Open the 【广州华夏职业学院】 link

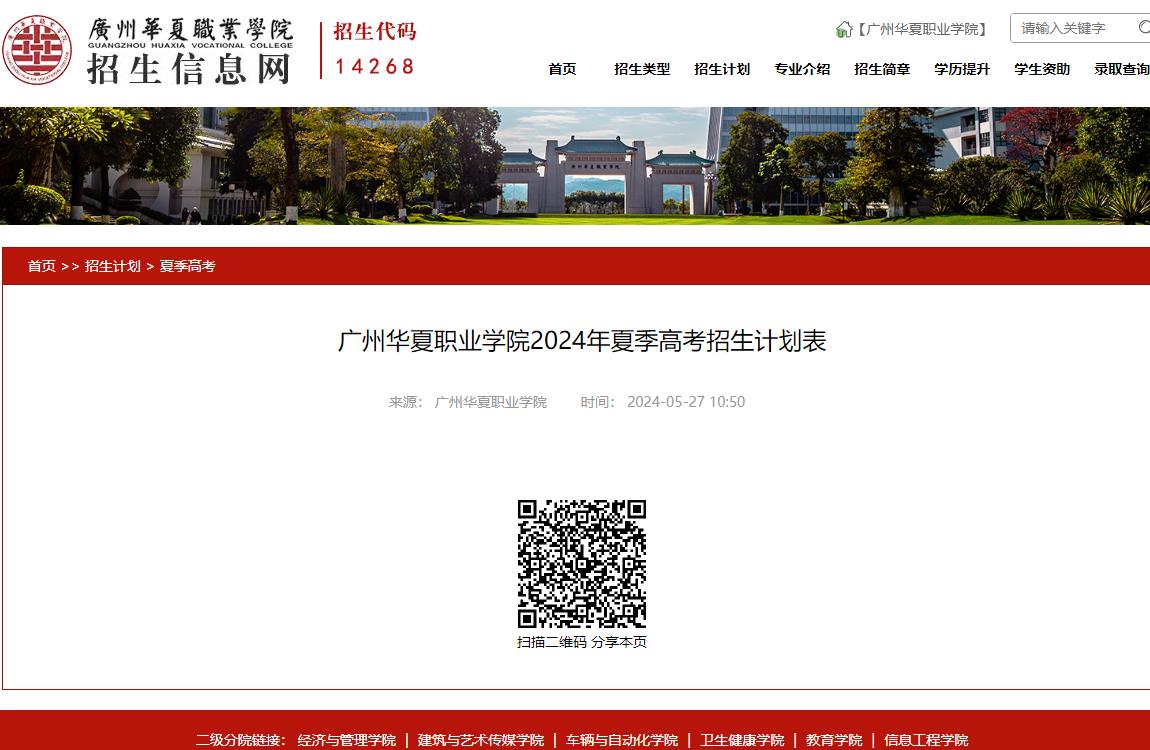pos(923,29)
